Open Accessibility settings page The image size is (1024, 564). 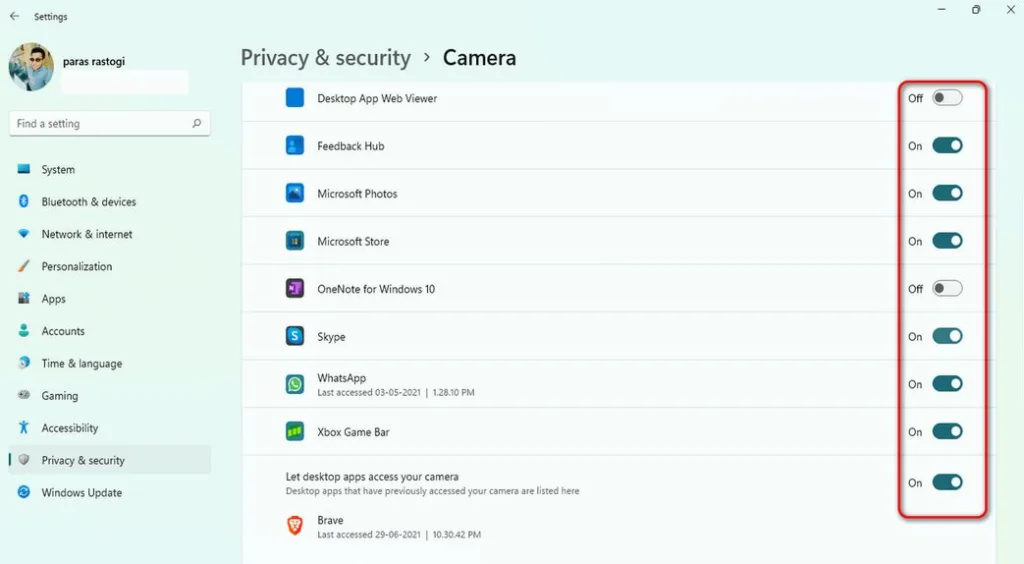(x=110, y=428)
